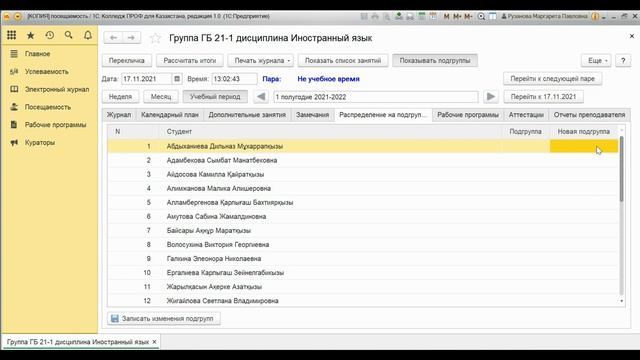The height and width of the screenshot is (360, 640).
Task: Open the sections grid menu icon
Action: 11,36
